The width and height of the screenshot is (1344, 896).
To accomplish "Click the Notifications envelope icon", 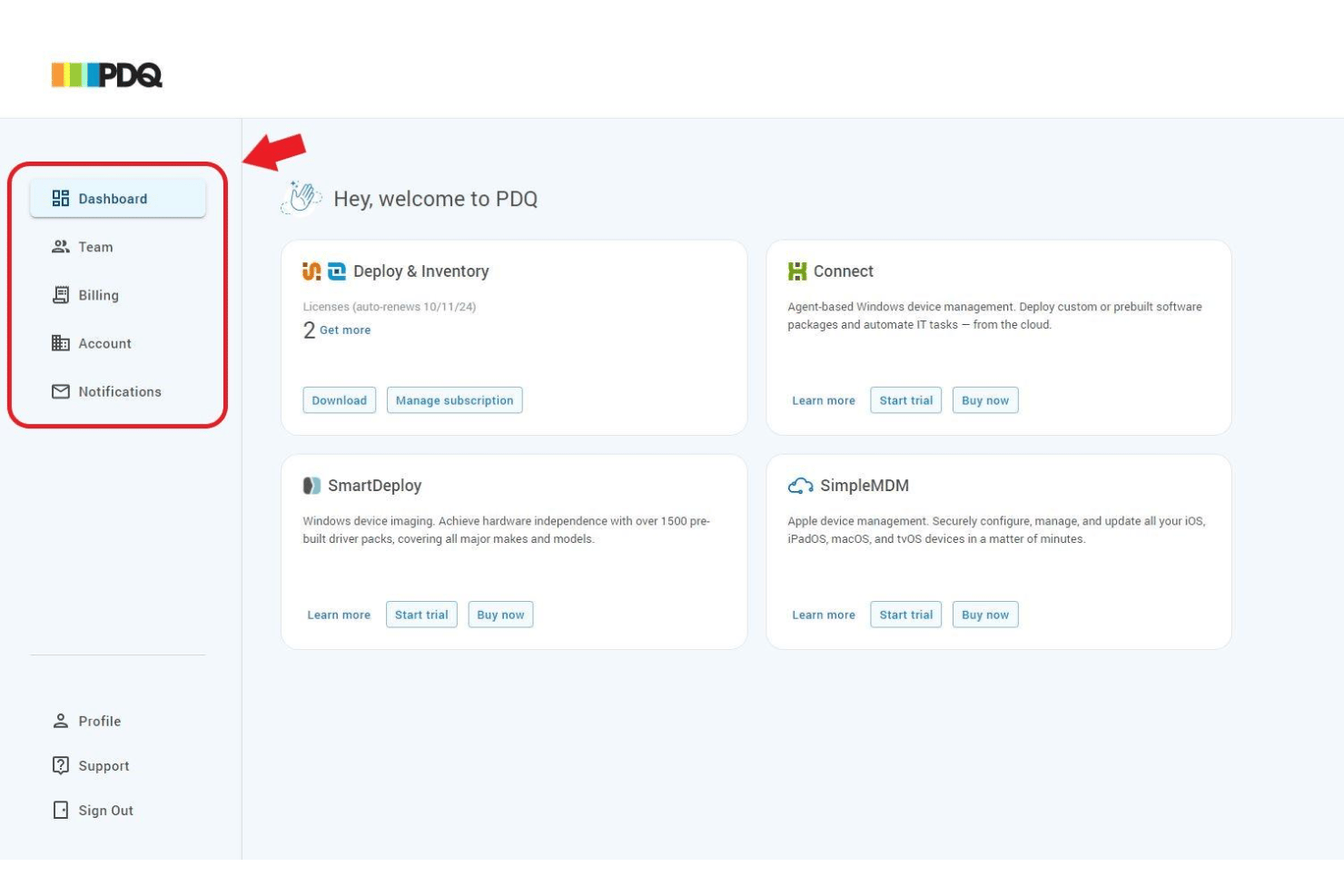I will (61, 391).
